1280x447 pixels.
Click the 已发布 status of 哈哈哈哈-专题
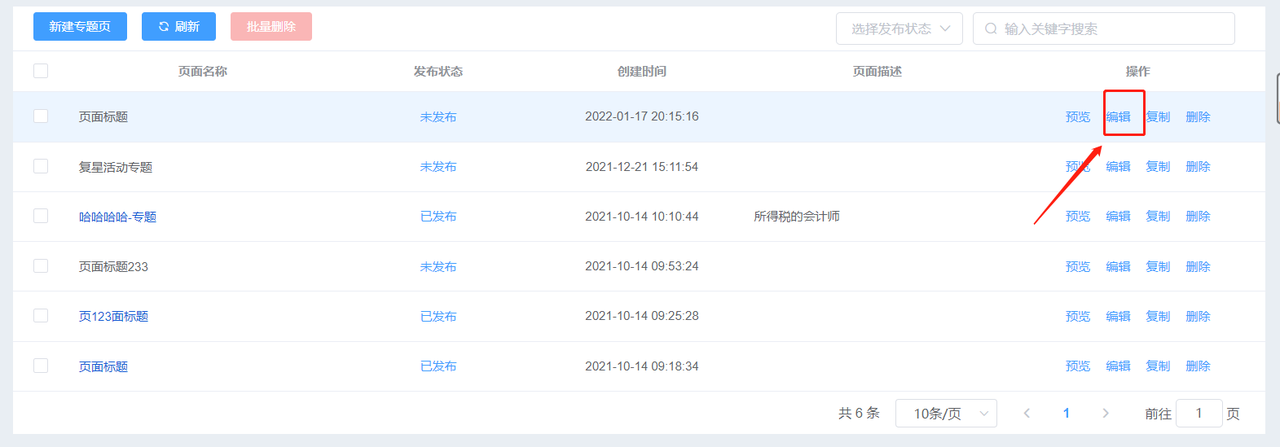point(438,217)
